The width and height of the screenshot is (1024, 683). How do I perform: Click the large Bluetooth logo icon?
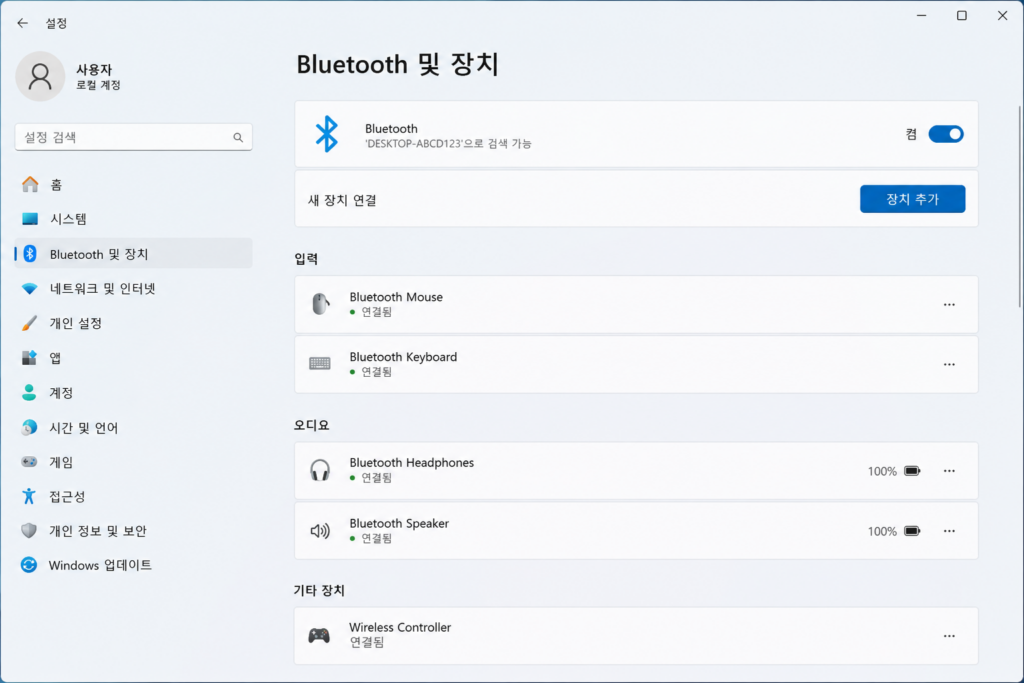point(327,134)
